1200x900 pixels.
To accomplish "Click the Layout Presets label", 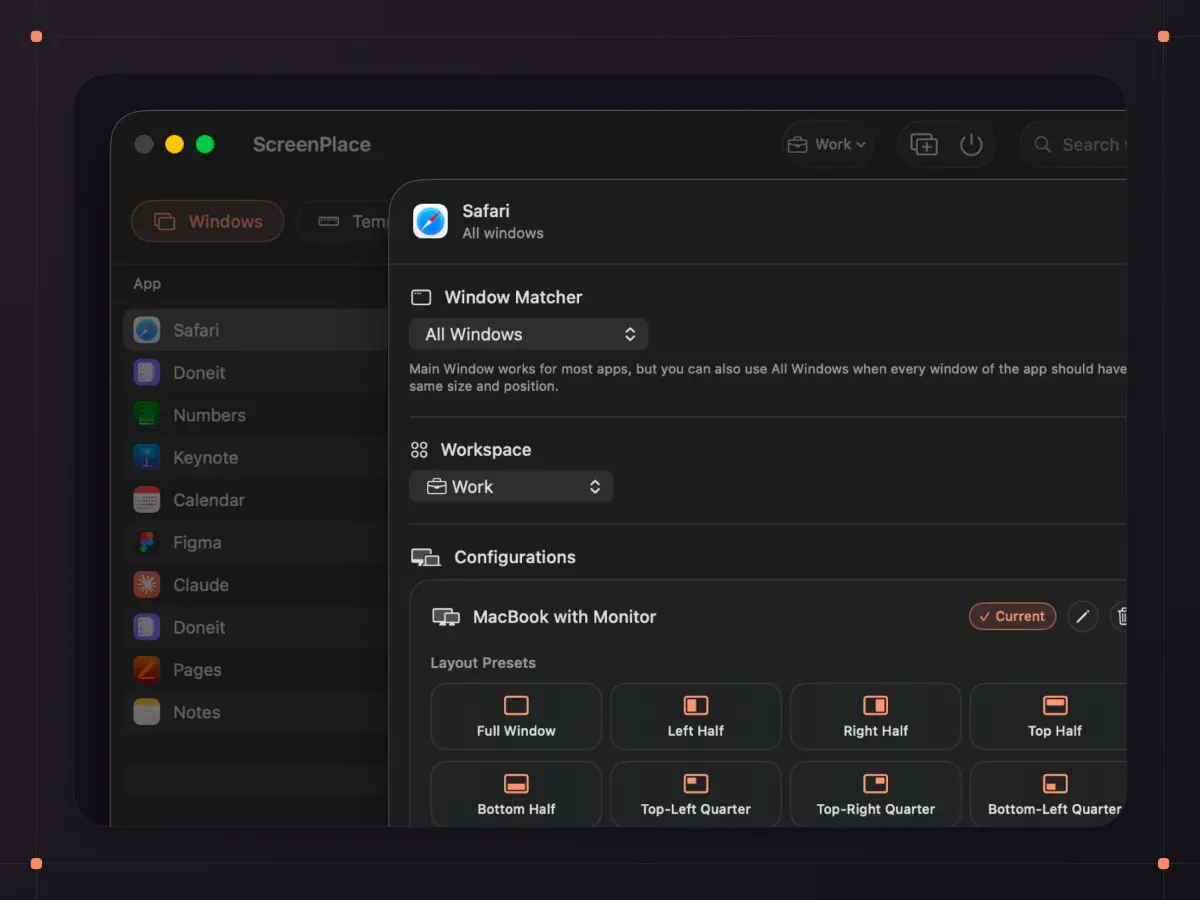I will coord(483,663).
